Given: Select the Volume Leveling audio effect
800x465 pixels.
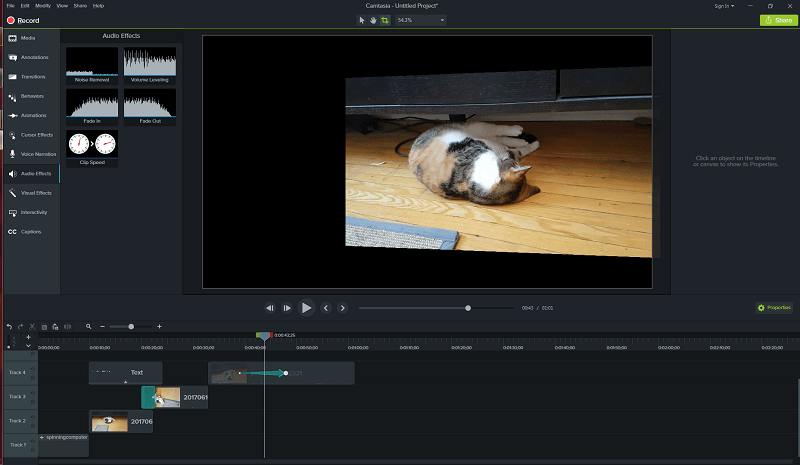Looking at the screenshot, I should pos(150,65).
